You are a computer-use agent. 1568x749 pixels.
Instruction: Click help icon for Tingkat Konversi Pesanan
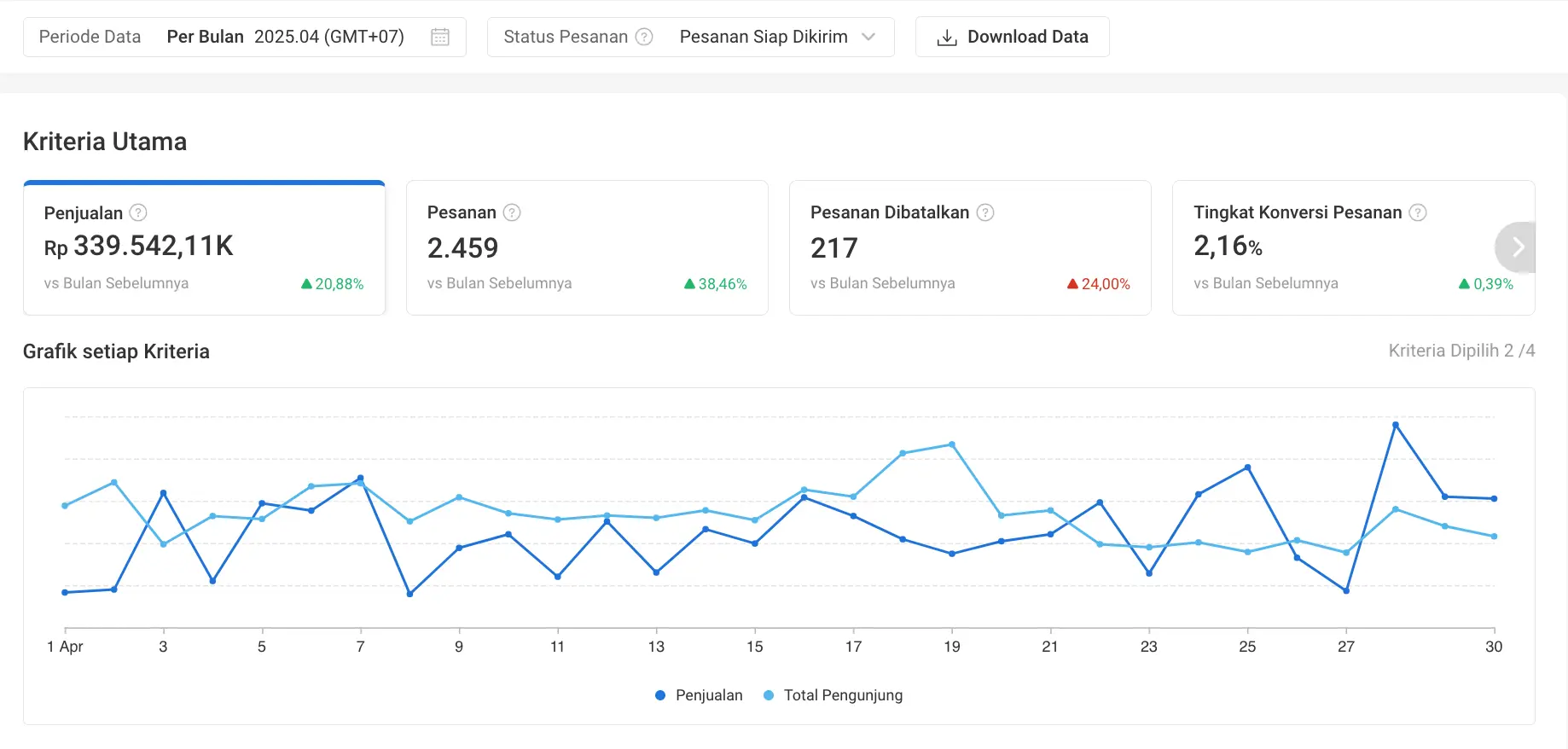[1418, 212]
